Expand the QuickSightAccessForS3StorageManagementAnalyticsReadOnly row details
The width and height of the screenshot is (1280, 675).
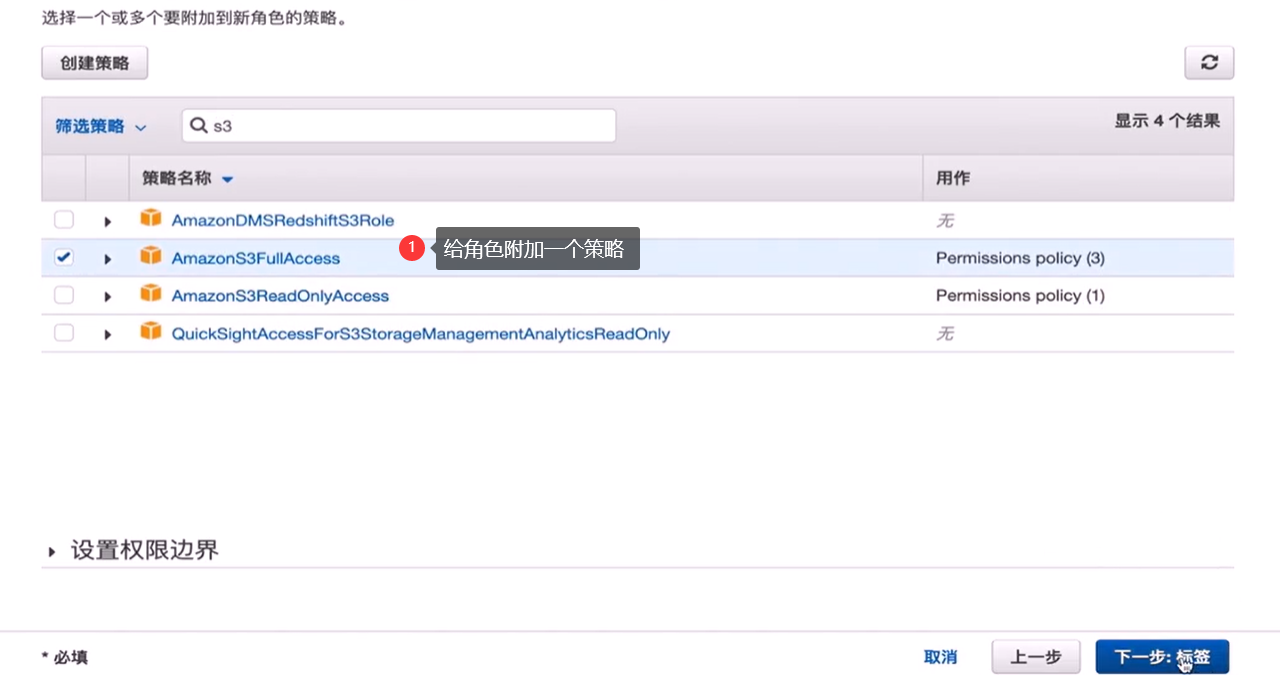(x=108, y=334)
